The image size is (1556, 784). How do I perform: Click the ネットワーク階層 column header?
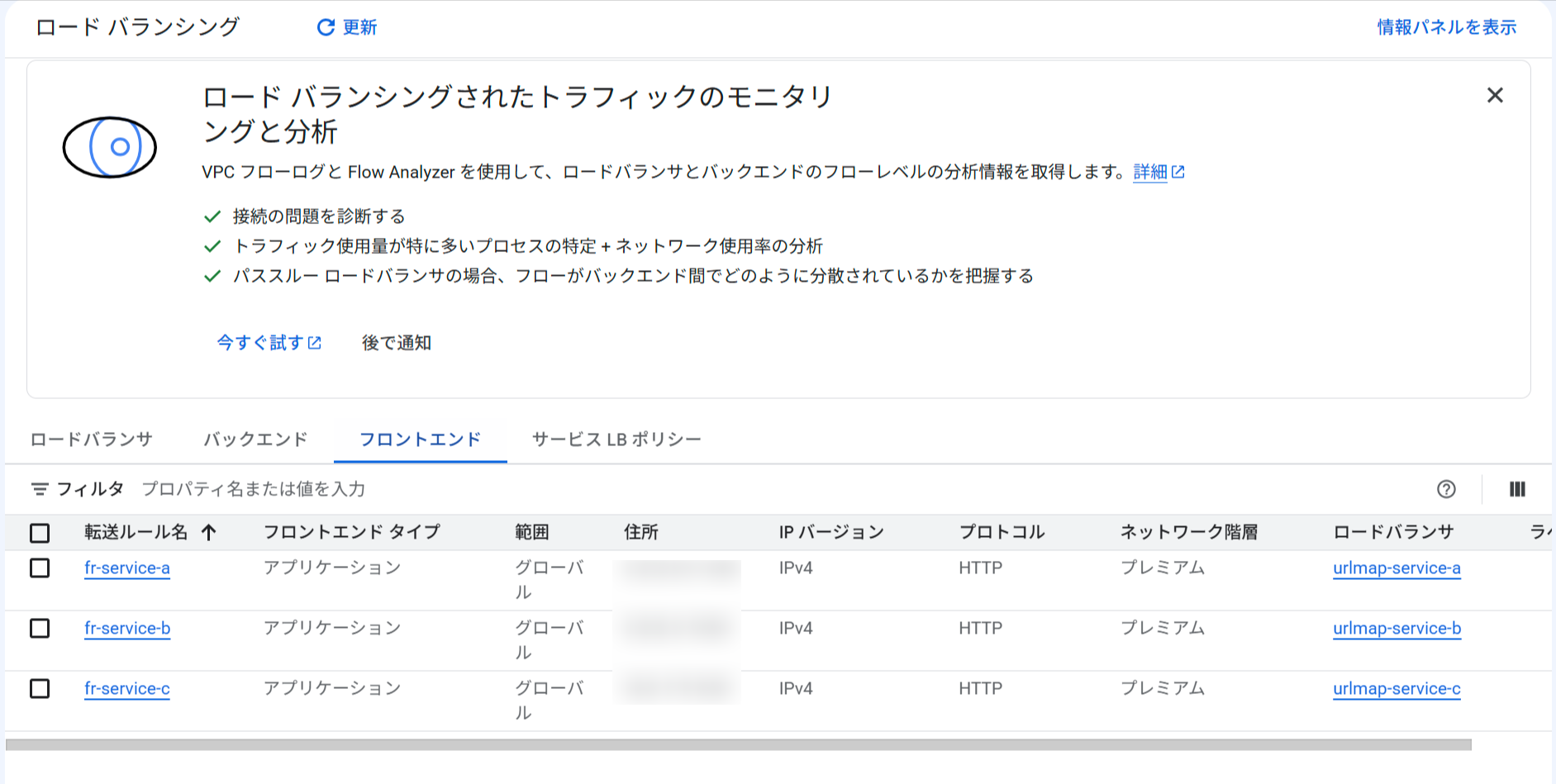[x=1189, y=532]
